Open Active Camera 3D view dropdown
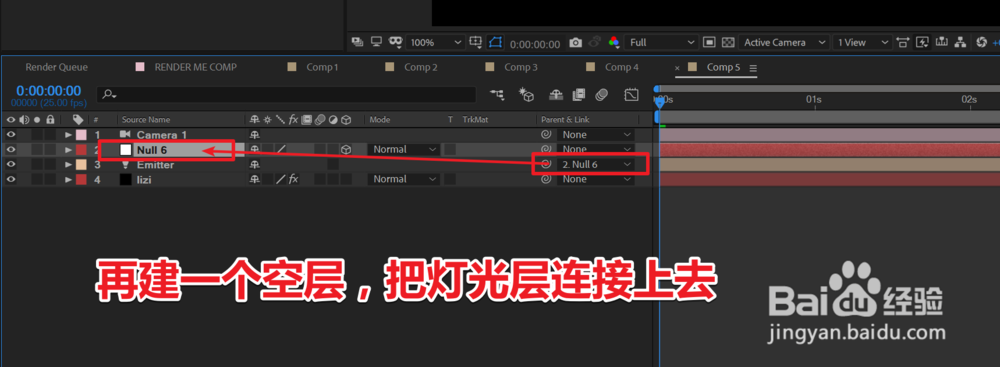The width and height of the screenshot is (1000, 367). 784,42
